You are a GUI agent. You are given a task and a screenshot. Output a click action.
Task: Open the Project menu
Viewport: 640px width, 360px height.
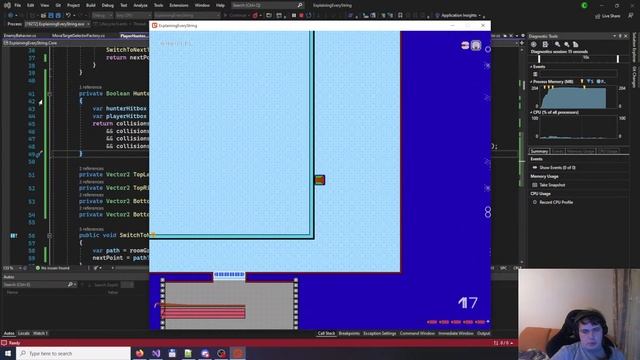[x=73, y=5]
